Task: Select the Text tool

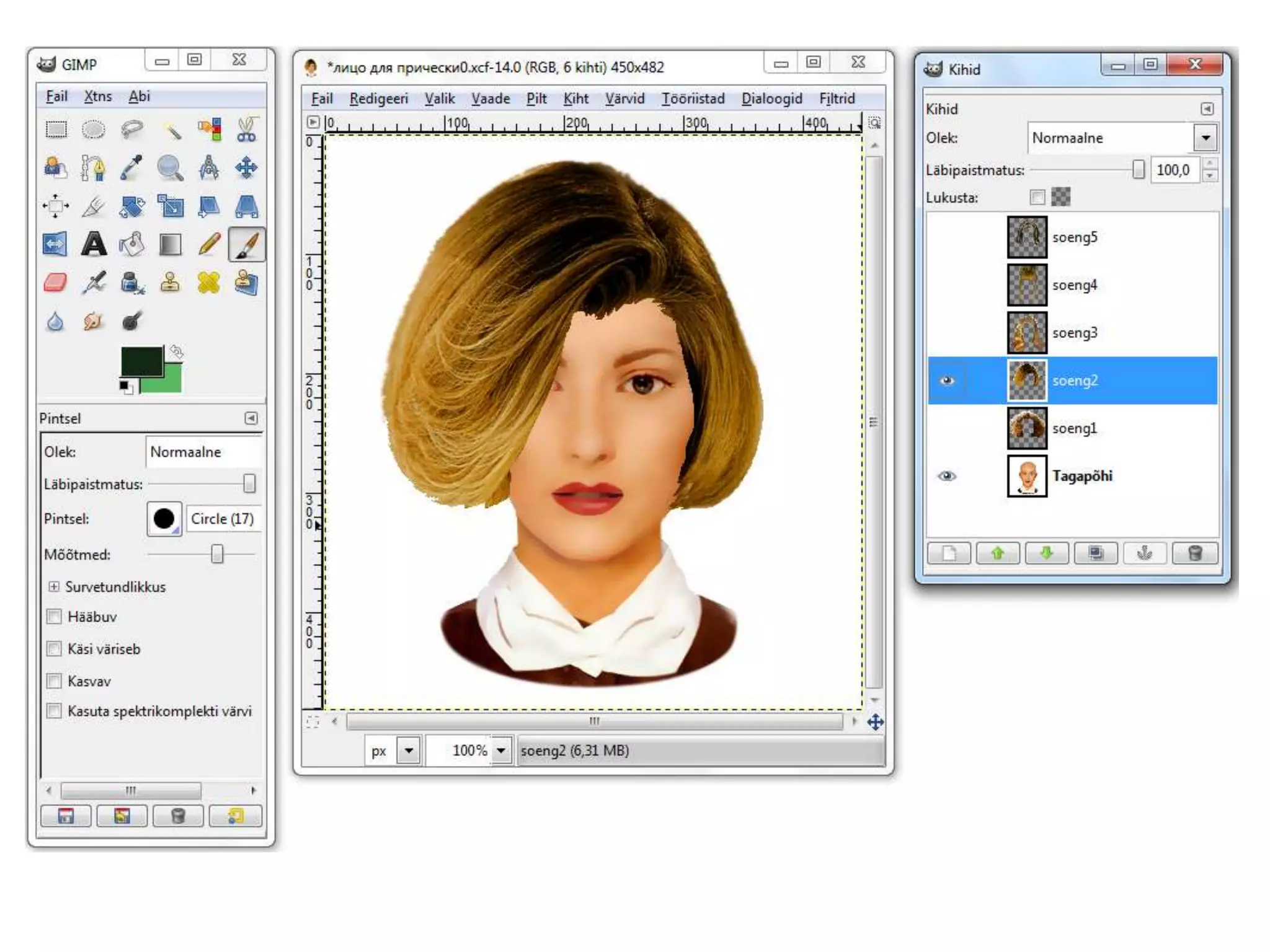Action: (x=94, y=244)
